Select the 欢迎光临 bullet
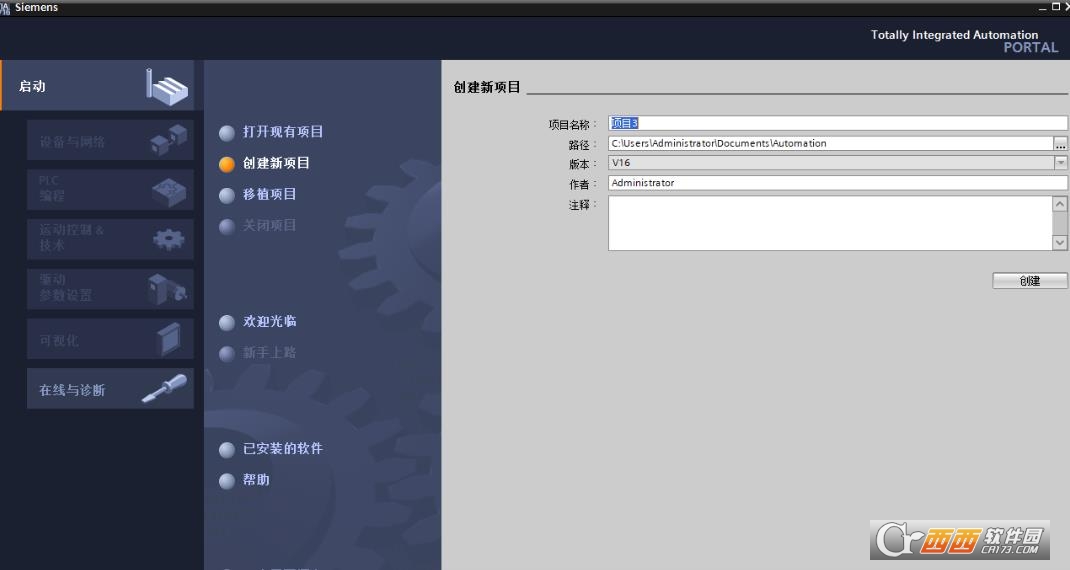This screenshot has height=570, width=1070. pyautogui.click(x=227, y=323)
